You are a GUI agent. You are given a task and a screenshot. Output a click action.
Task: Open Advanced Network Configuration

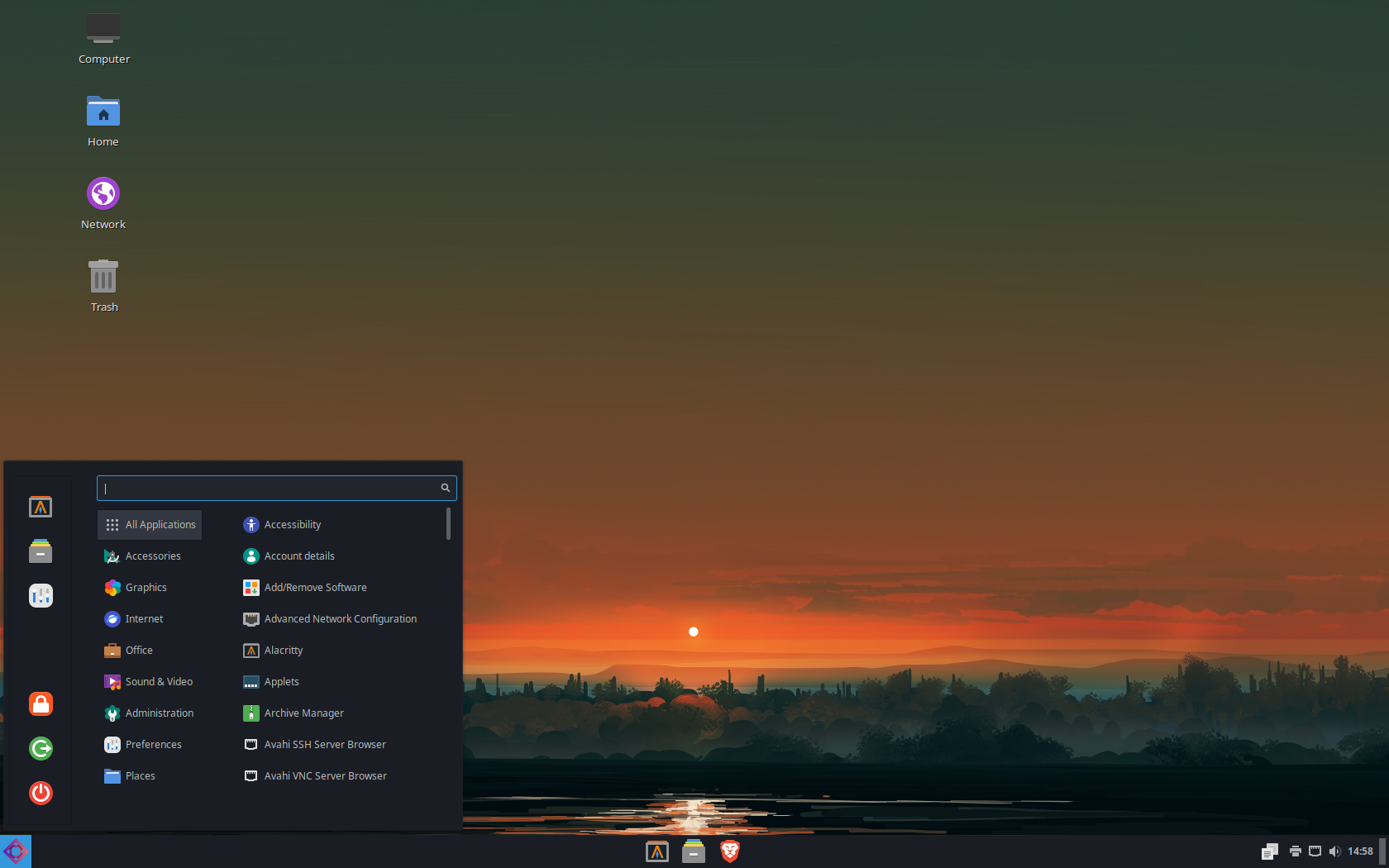pos(340,619)
